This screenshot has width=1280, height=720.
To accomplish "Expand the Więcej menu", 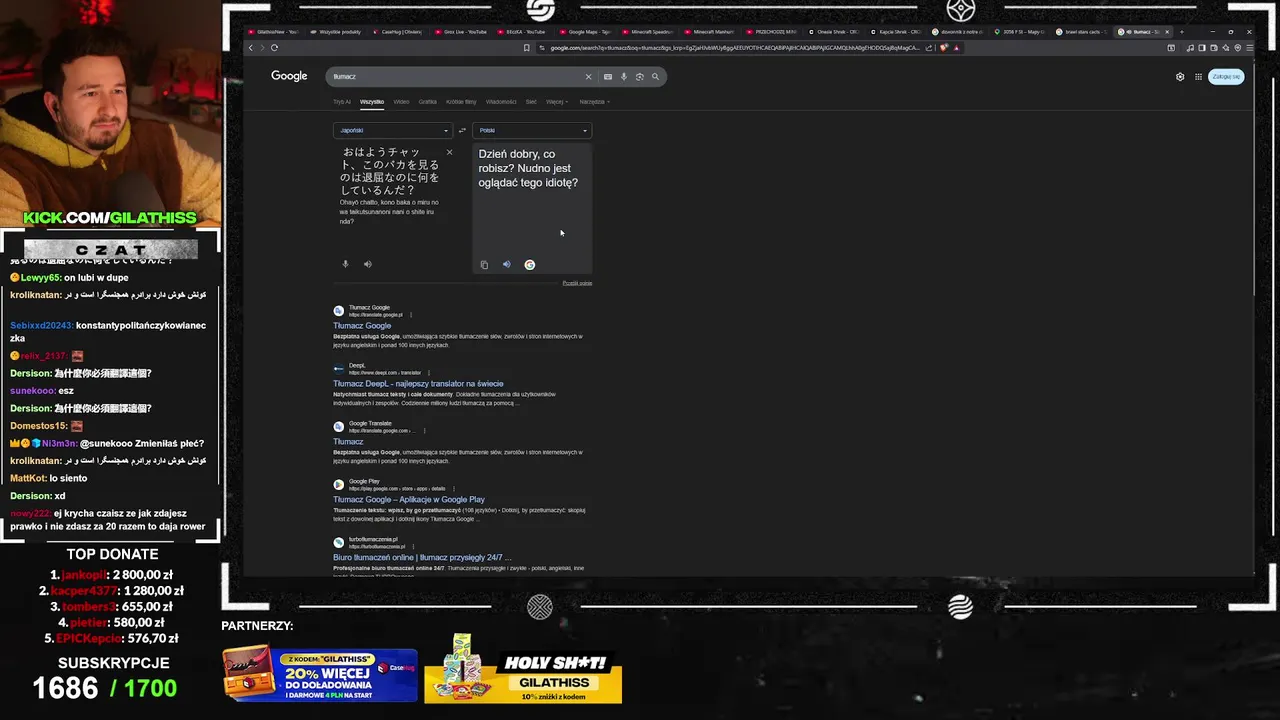I will coord(556,101).
